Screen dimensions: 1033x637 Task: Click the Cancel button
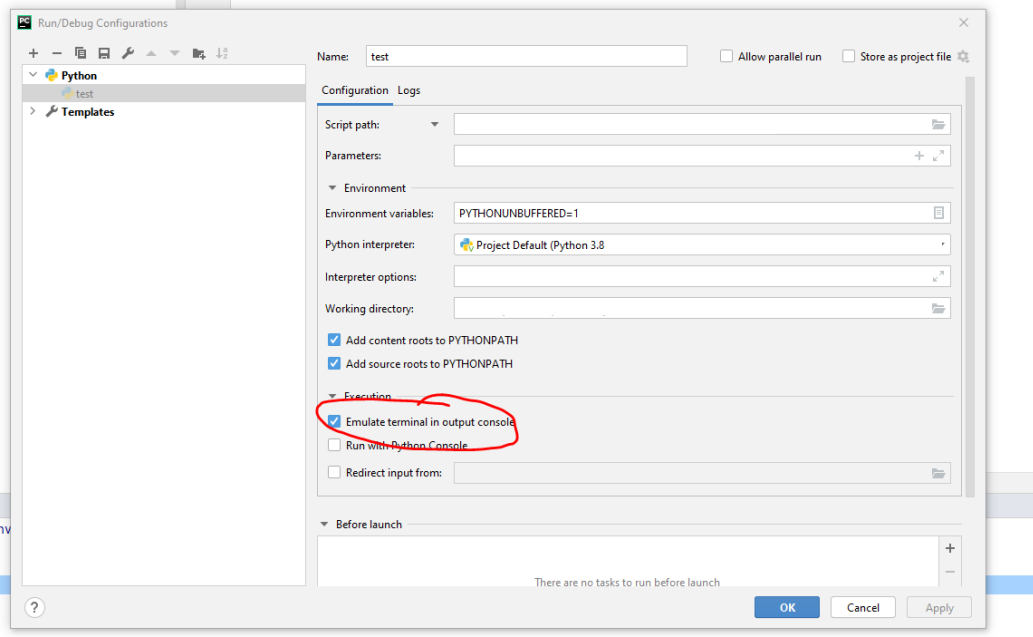pos(863,607)
